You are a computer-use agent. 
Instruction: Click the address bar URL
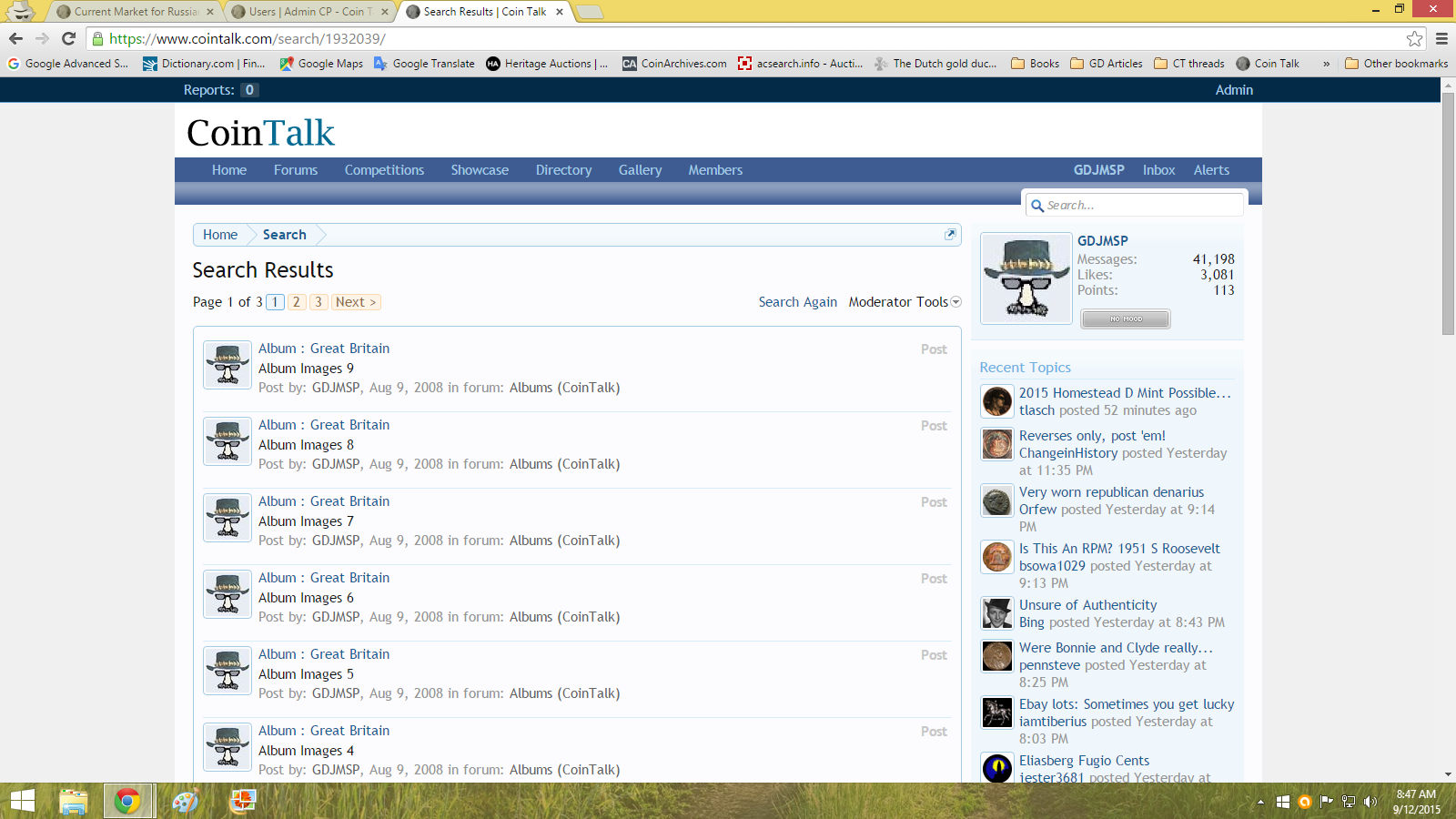point(248,38)
